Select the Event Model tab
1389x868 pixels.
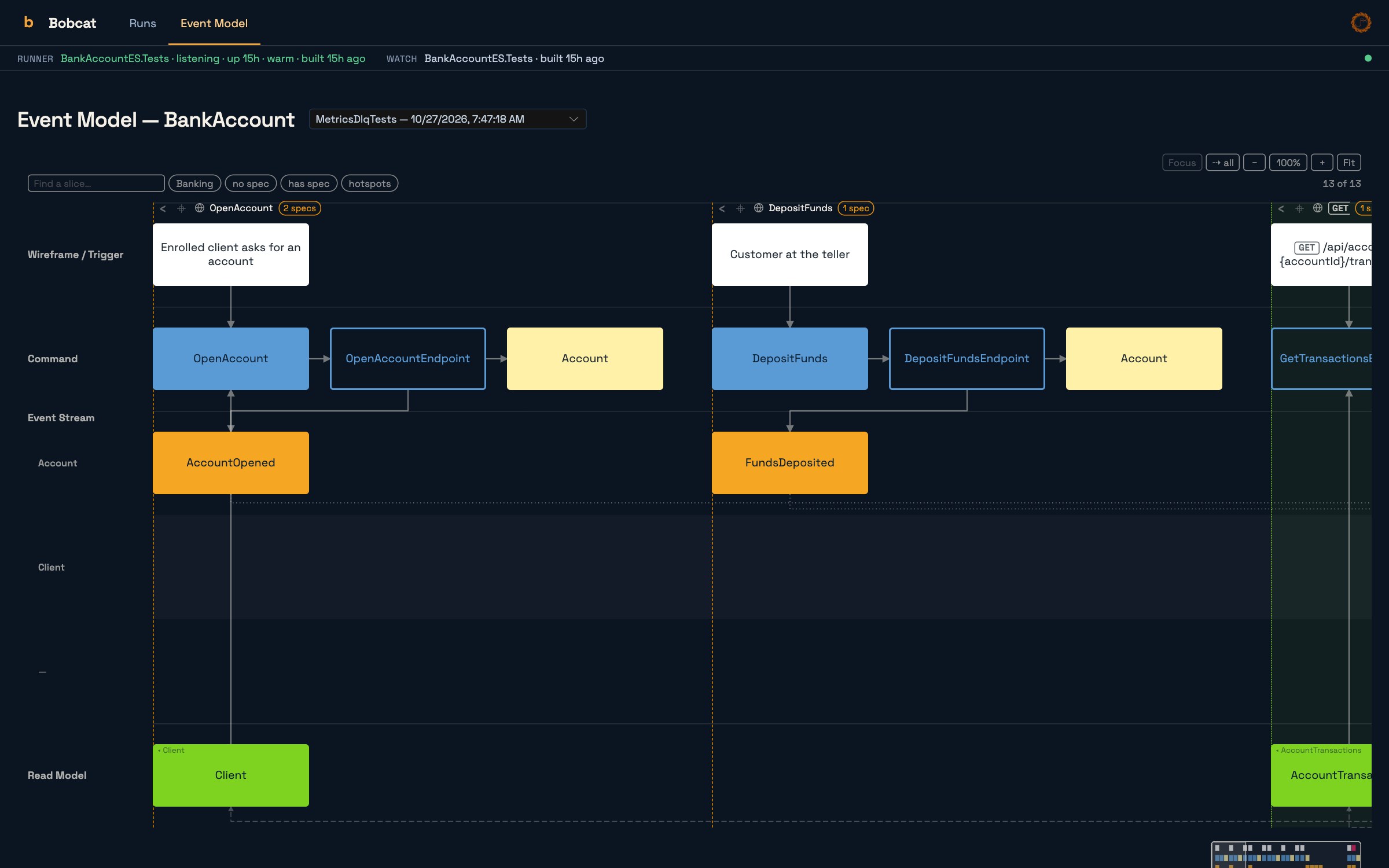coord(214,23)
